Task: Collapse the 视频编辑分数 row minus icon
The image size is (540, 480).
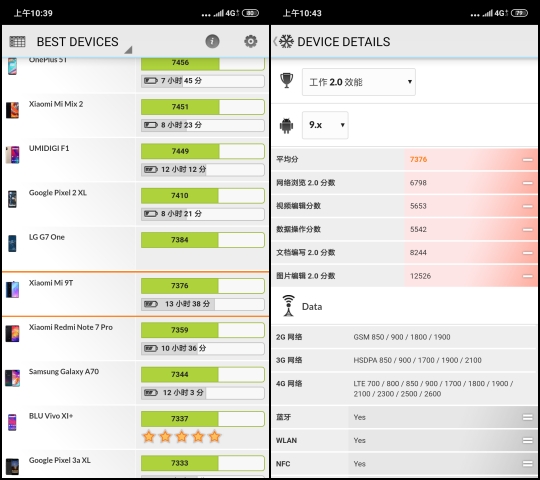Action: coord(527,206)
